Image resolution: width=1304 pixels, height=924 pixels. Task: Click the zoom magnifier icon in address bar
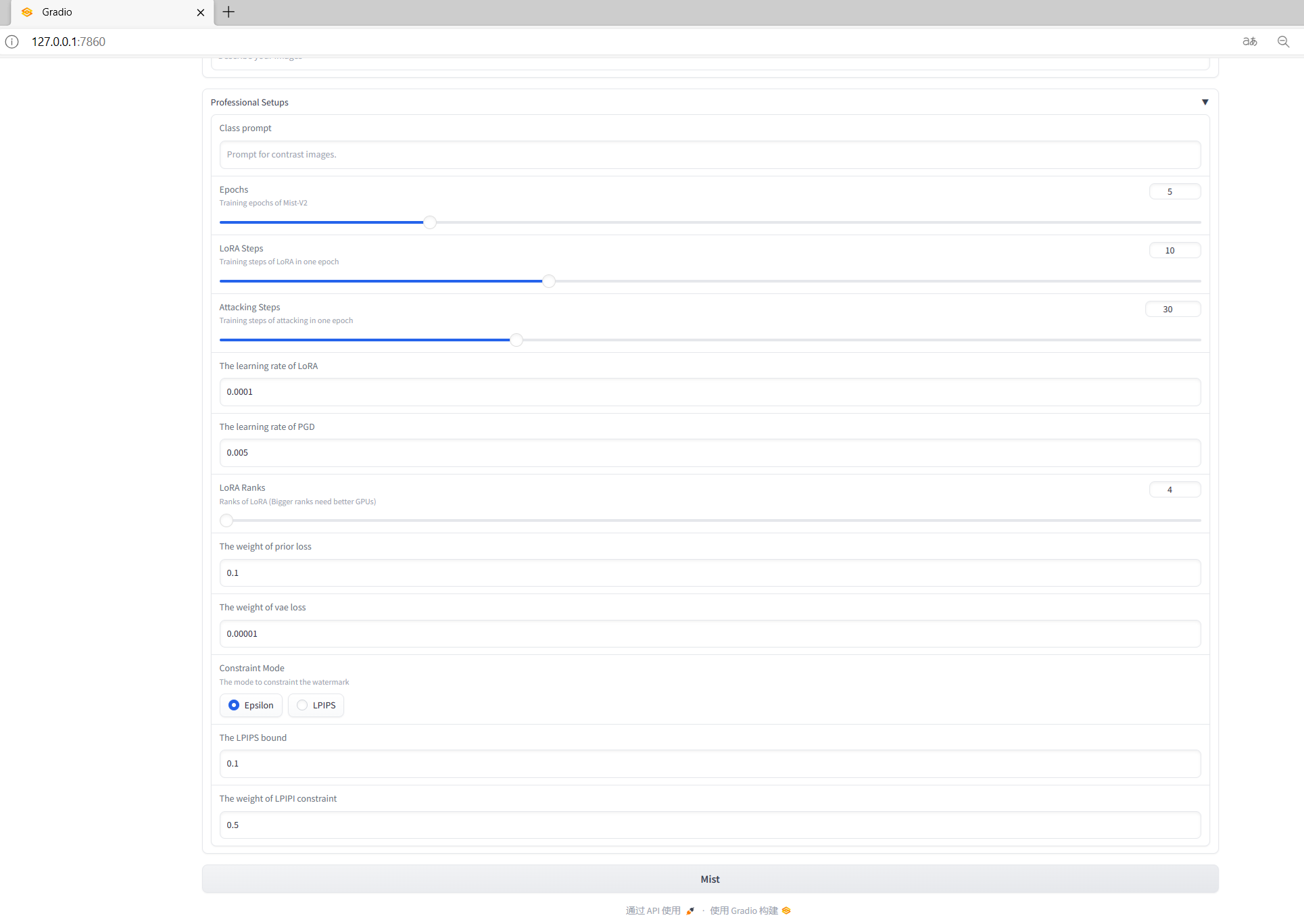coord(1283,41)
